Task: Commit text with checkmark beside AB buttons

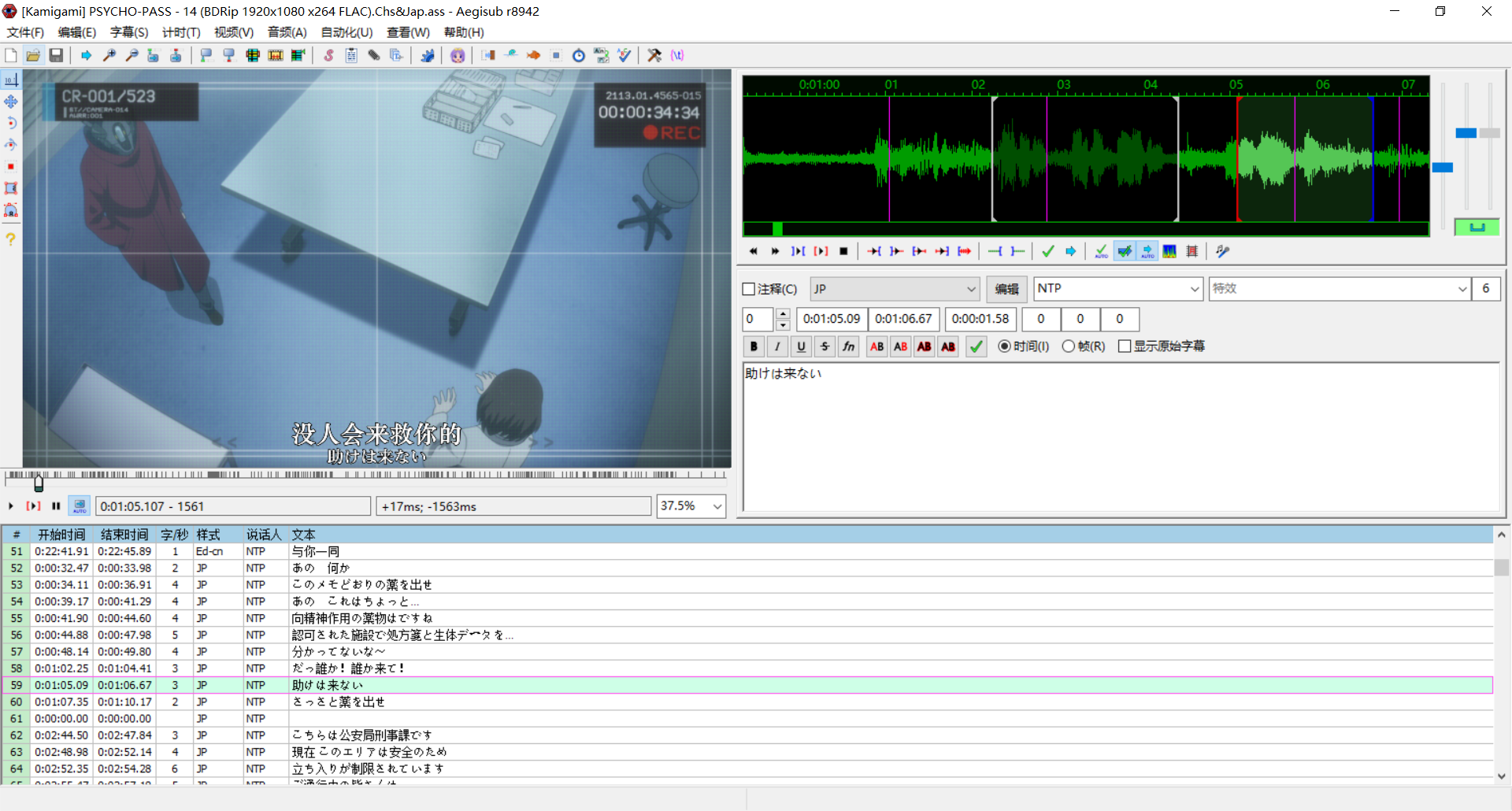Action: pos(976,346)
